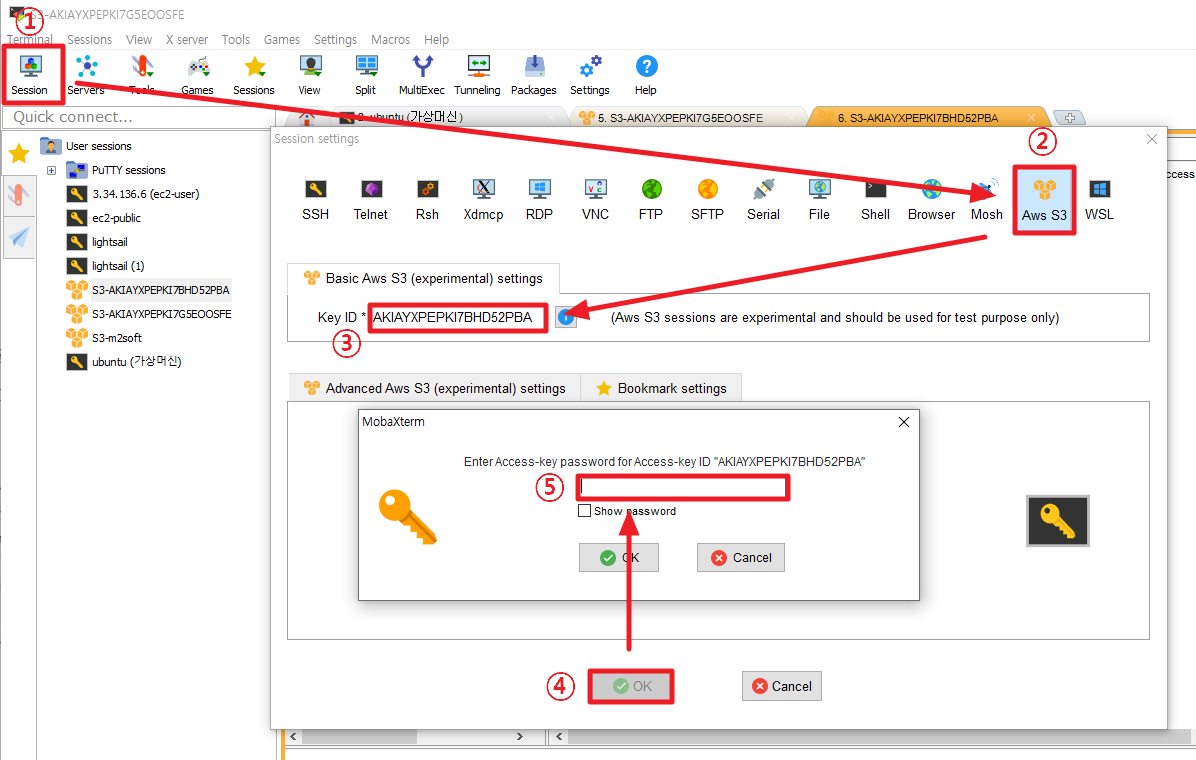Switch to Bookmark settings tab
This screenshot has width=1196, height=760.
point(661,388)
